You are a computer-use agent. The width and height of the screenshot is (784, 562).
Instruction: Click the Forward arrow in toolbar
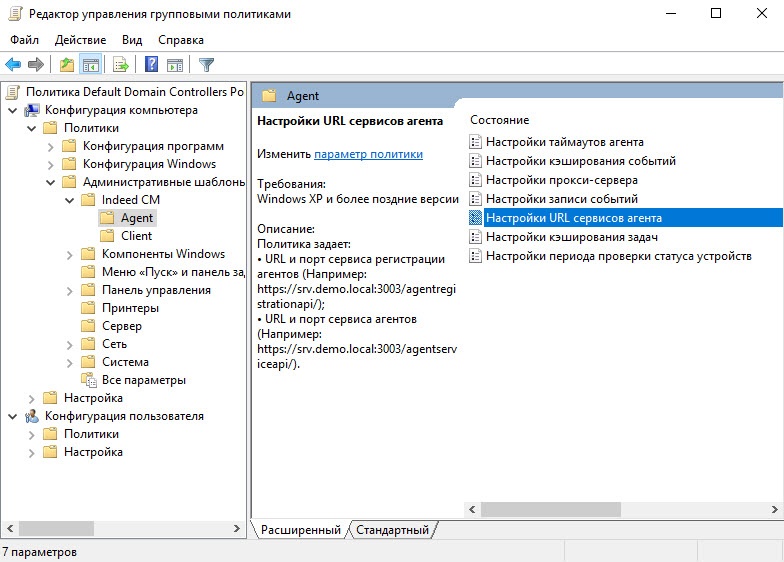(36, 65)
